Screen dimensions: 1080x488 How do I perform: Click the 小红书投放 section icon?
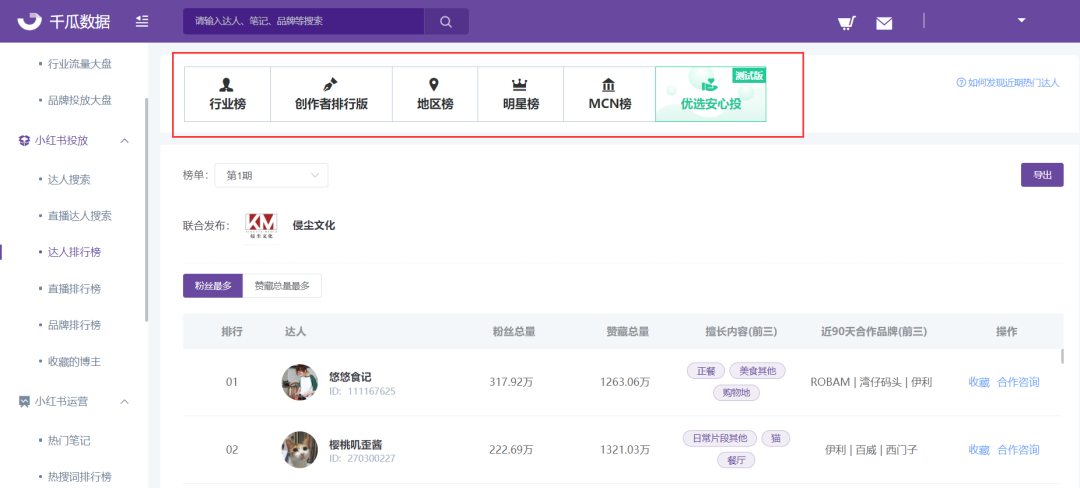point(24,140)
